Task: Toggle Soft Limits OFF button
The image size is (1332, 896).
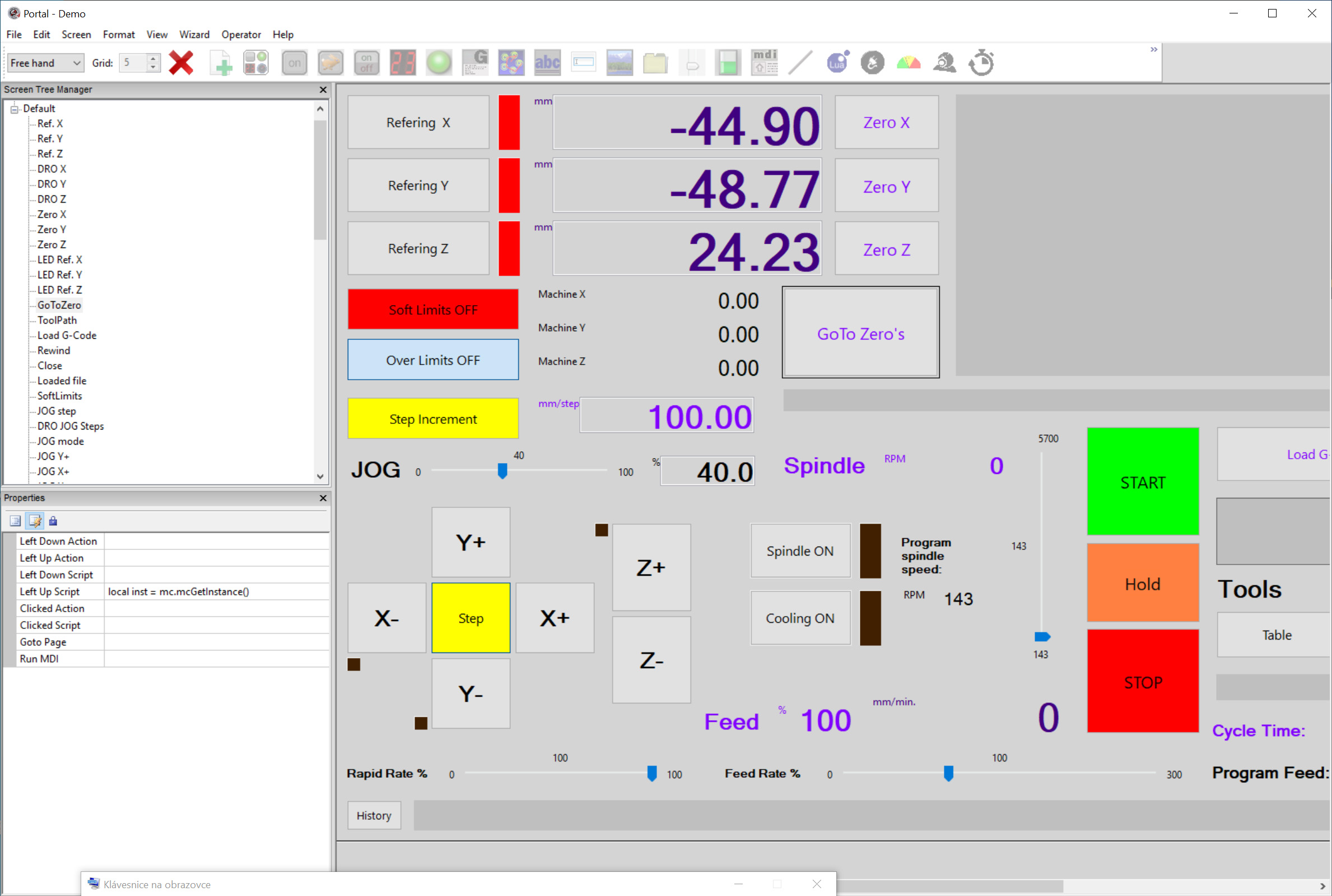Action: pos(432,310)
